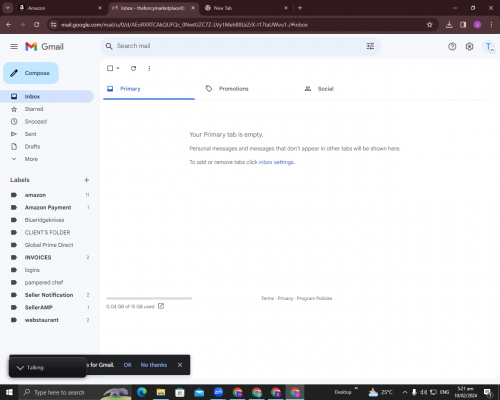500x400 pixels.
Task: Toggle Chrome side panel icon
Action: pyautogui.click(x=463, y=25)
